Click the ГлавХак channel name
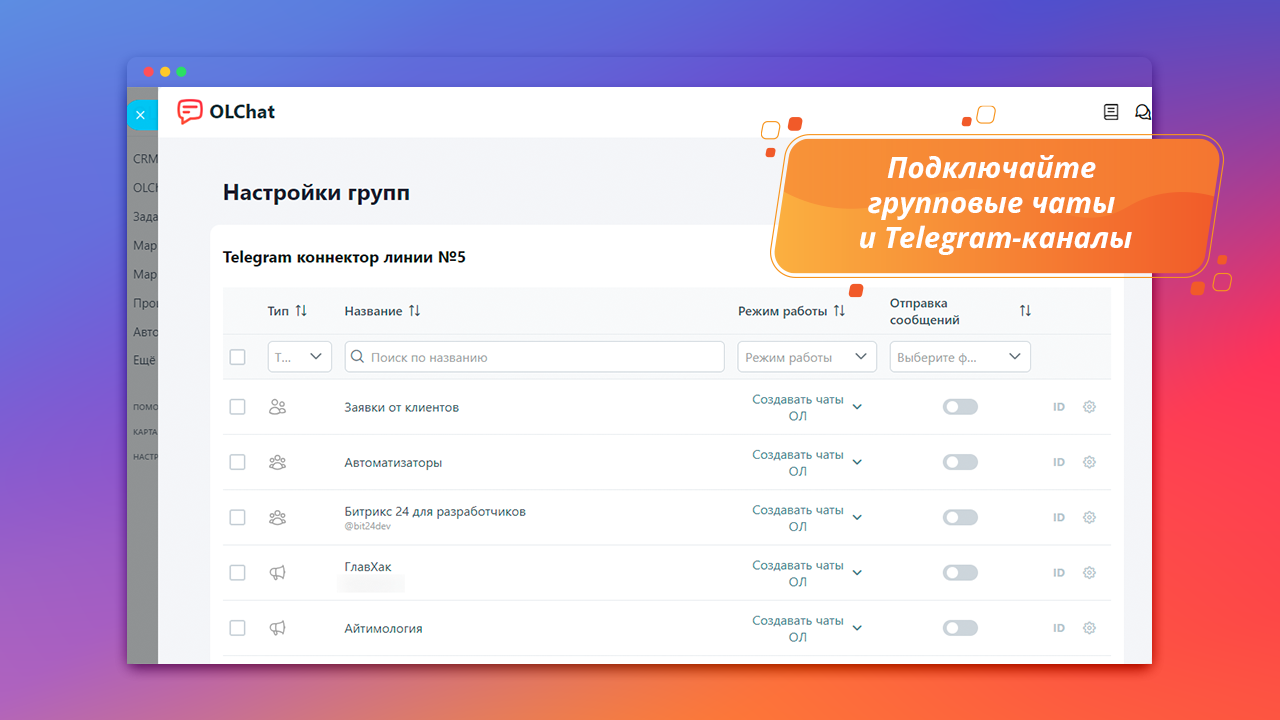The image size is (1280, 720). pyautogui.click(x=368, y=567)
